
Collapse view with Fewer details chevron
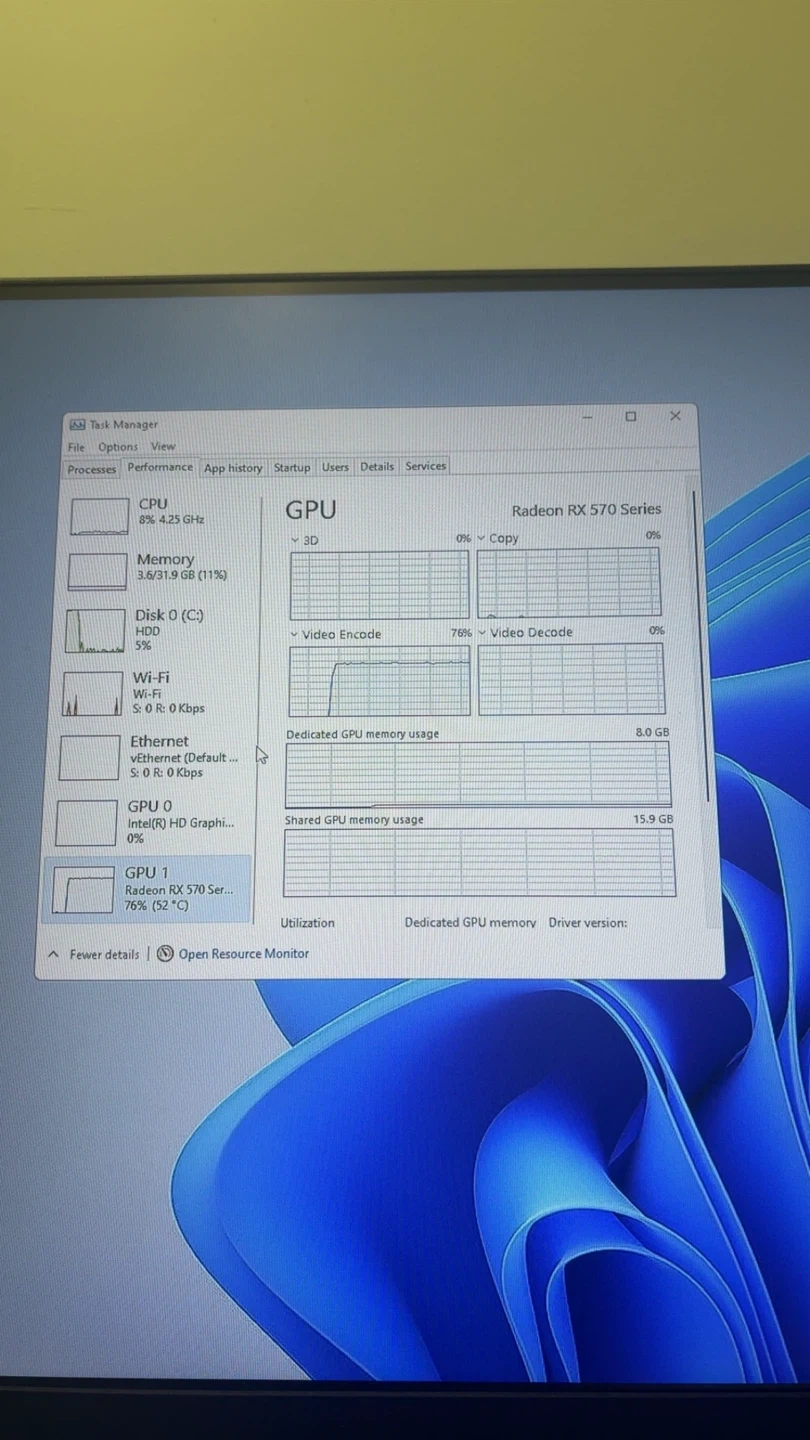tap(54, 955)
